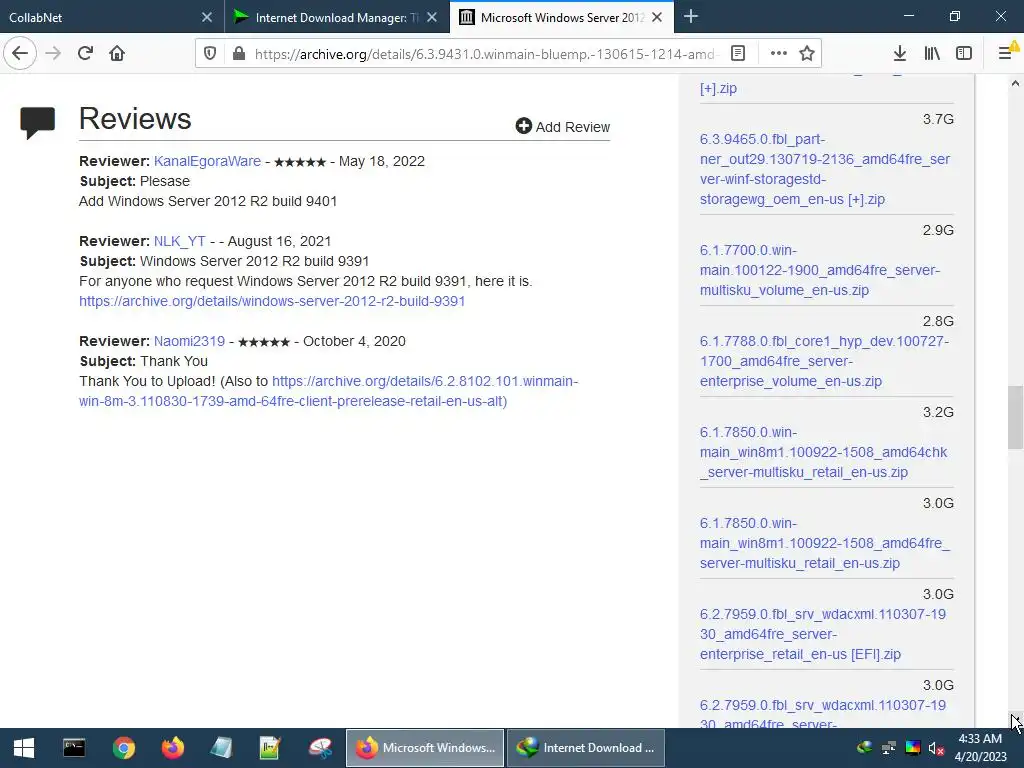Download 6.3.9465.0 fbl_partner storagestd zip

coord(825,169)
